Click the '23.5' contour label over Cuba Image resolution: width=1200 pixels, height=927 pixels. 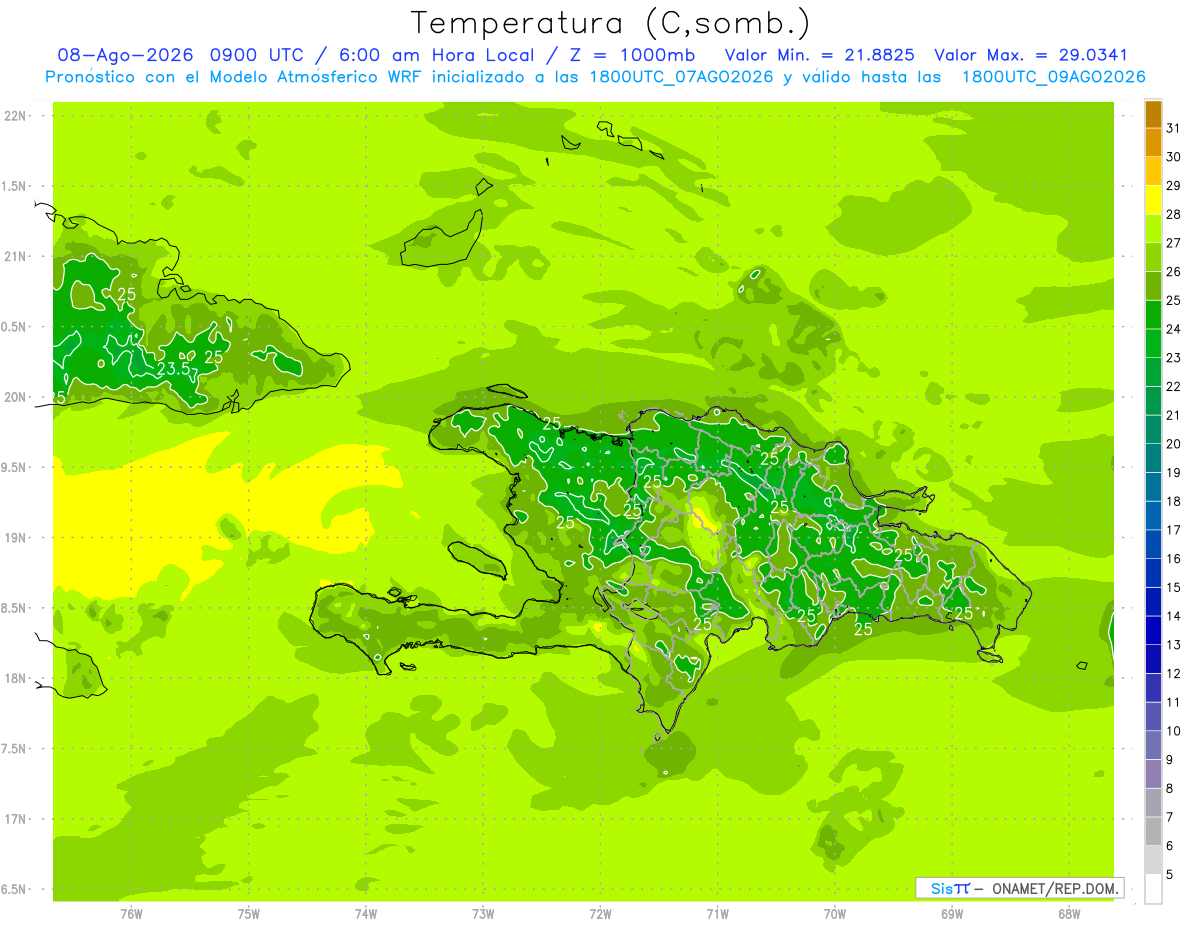pos(173,369)
